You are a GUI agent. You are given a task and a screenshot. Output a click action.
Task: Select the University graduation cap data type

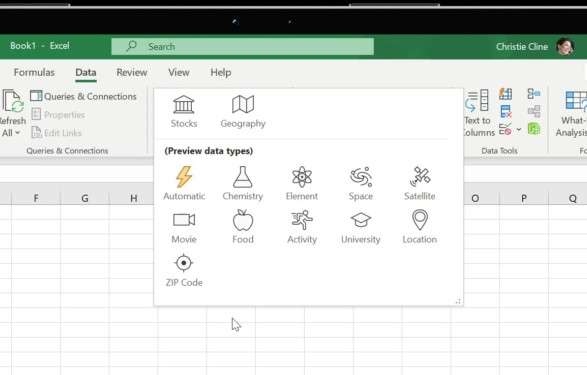[361, 227]
